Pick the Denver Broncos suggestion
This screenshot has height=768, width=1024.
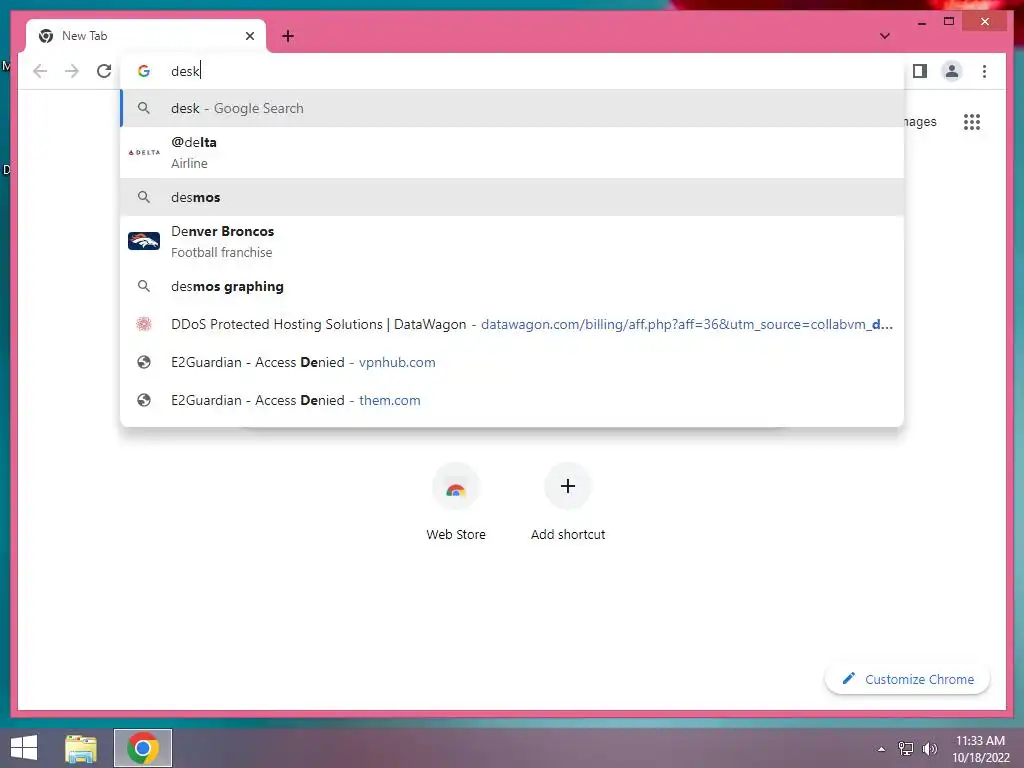click(x=512, y=241)
